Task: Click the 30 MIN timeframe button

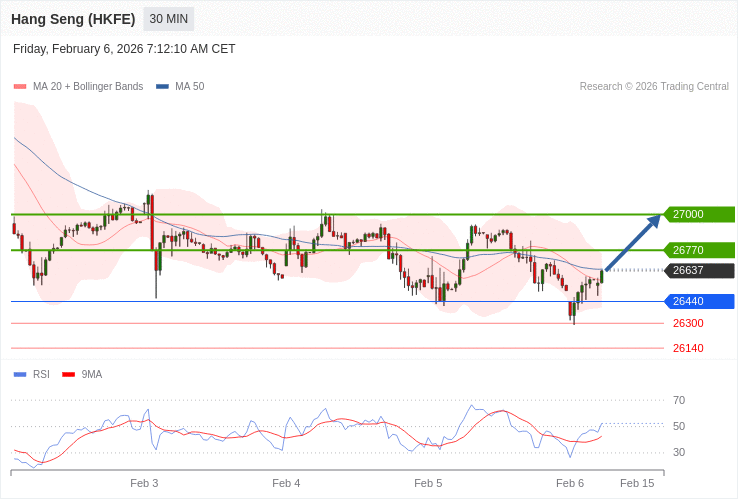Action: point(168,19)
